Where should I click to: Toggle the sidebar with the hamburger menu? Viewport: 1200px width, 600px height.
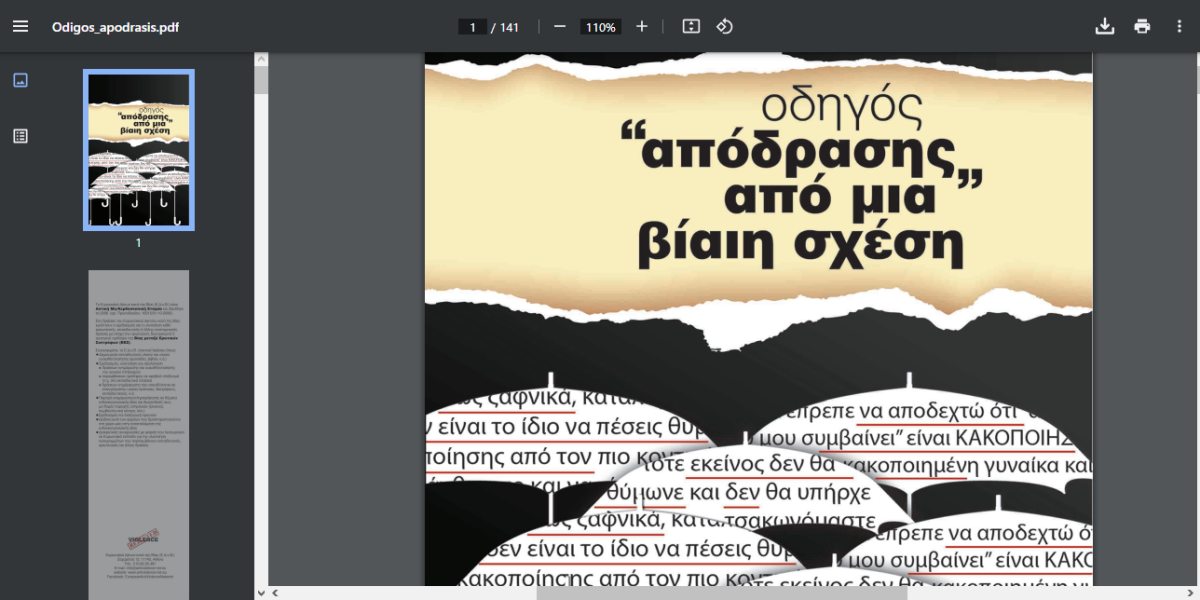(x=20, y=27)
